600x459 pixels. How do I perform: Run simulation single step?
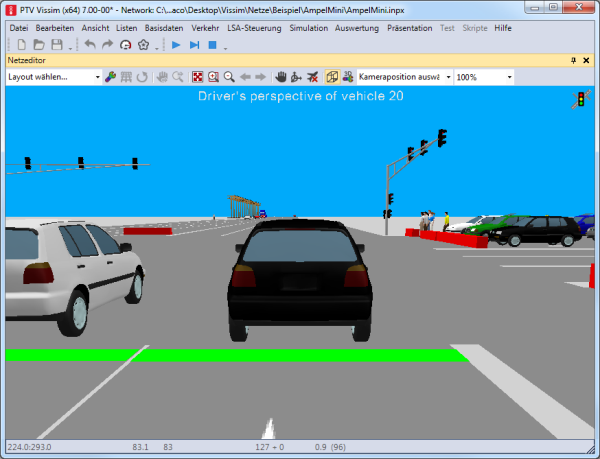point(195,45)
